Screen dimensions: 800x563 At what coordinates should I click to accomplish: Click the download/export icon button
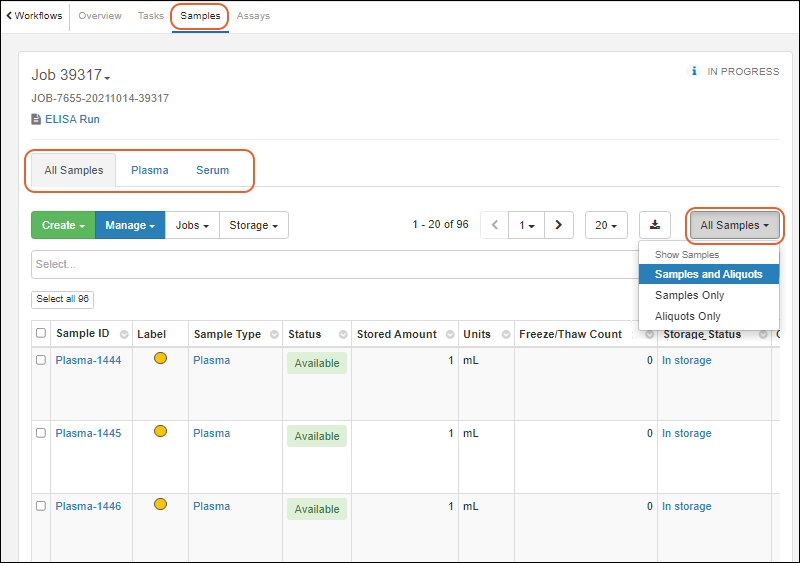(x=655, y=225)
